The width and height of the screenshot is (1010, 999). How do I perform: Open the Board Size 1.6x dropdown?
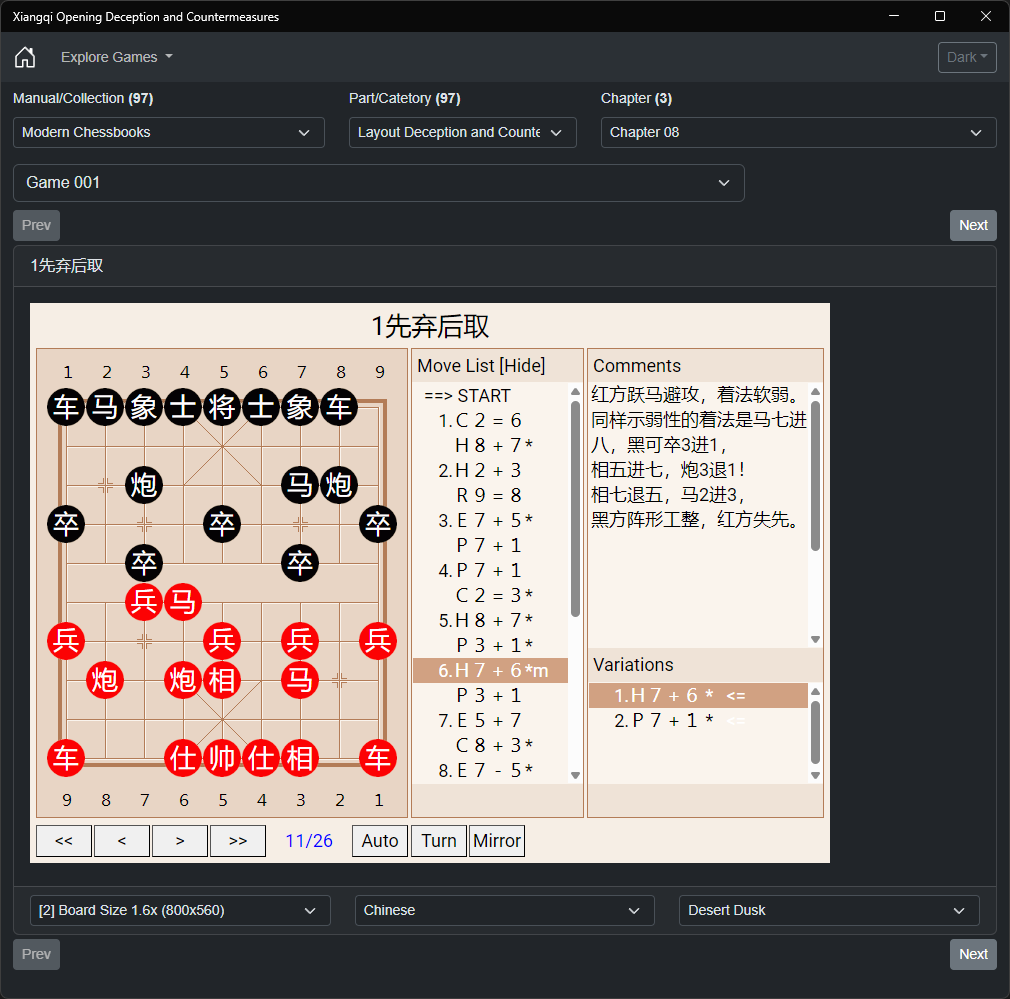click(x=180, y=910)
